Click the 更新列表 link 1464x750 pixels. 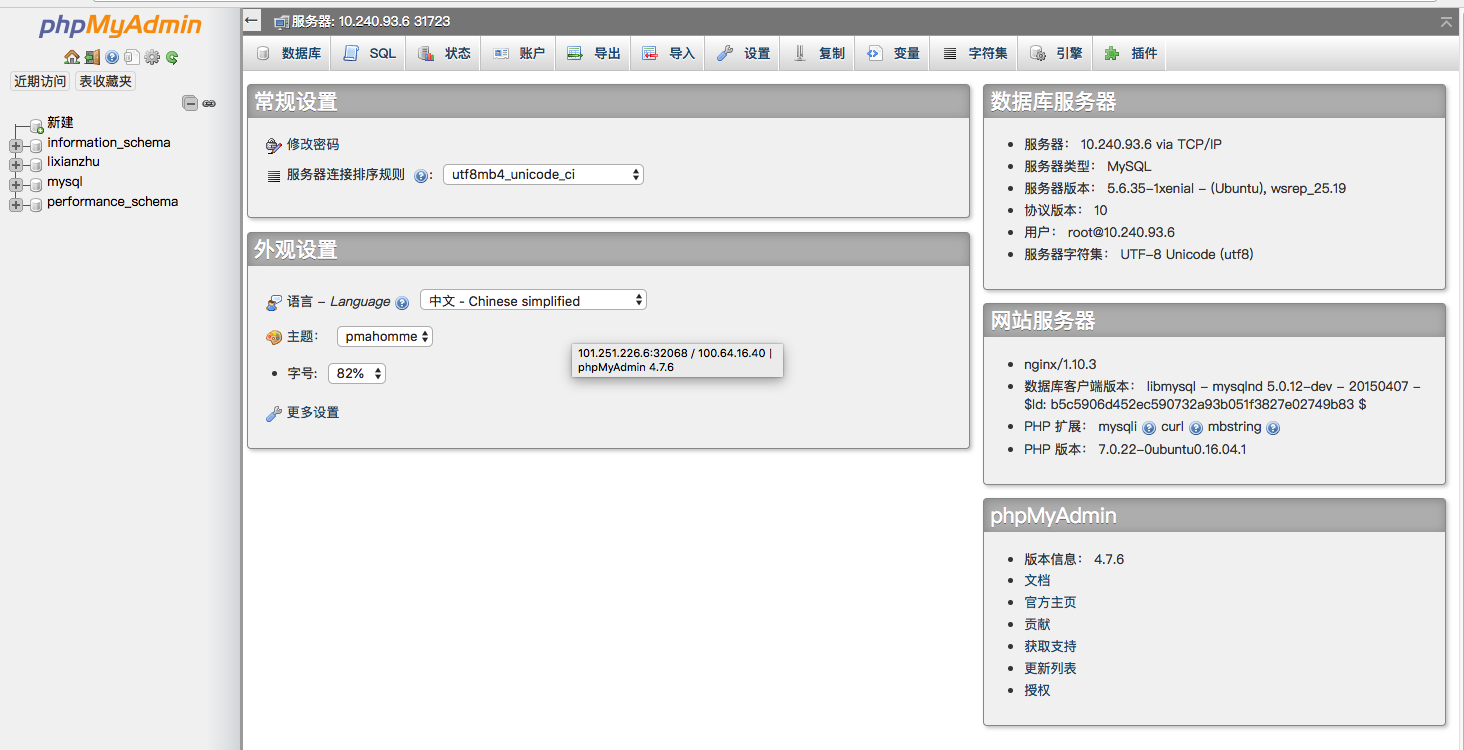[x=1050, y=668]
